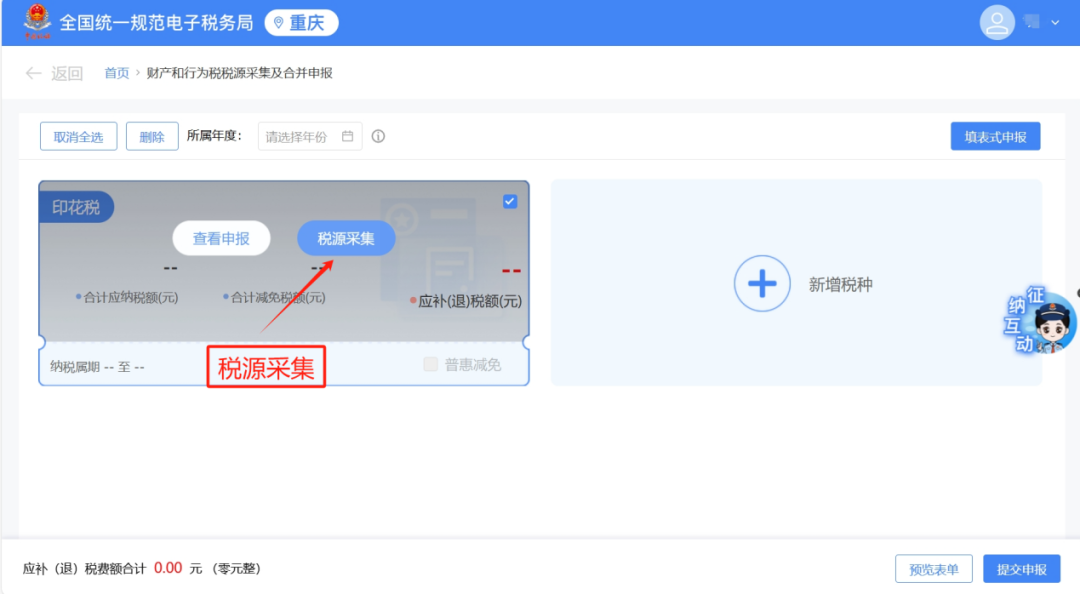Click the 取消全选 button
The width and height of the screenshot is (1080, 594).
79,136
